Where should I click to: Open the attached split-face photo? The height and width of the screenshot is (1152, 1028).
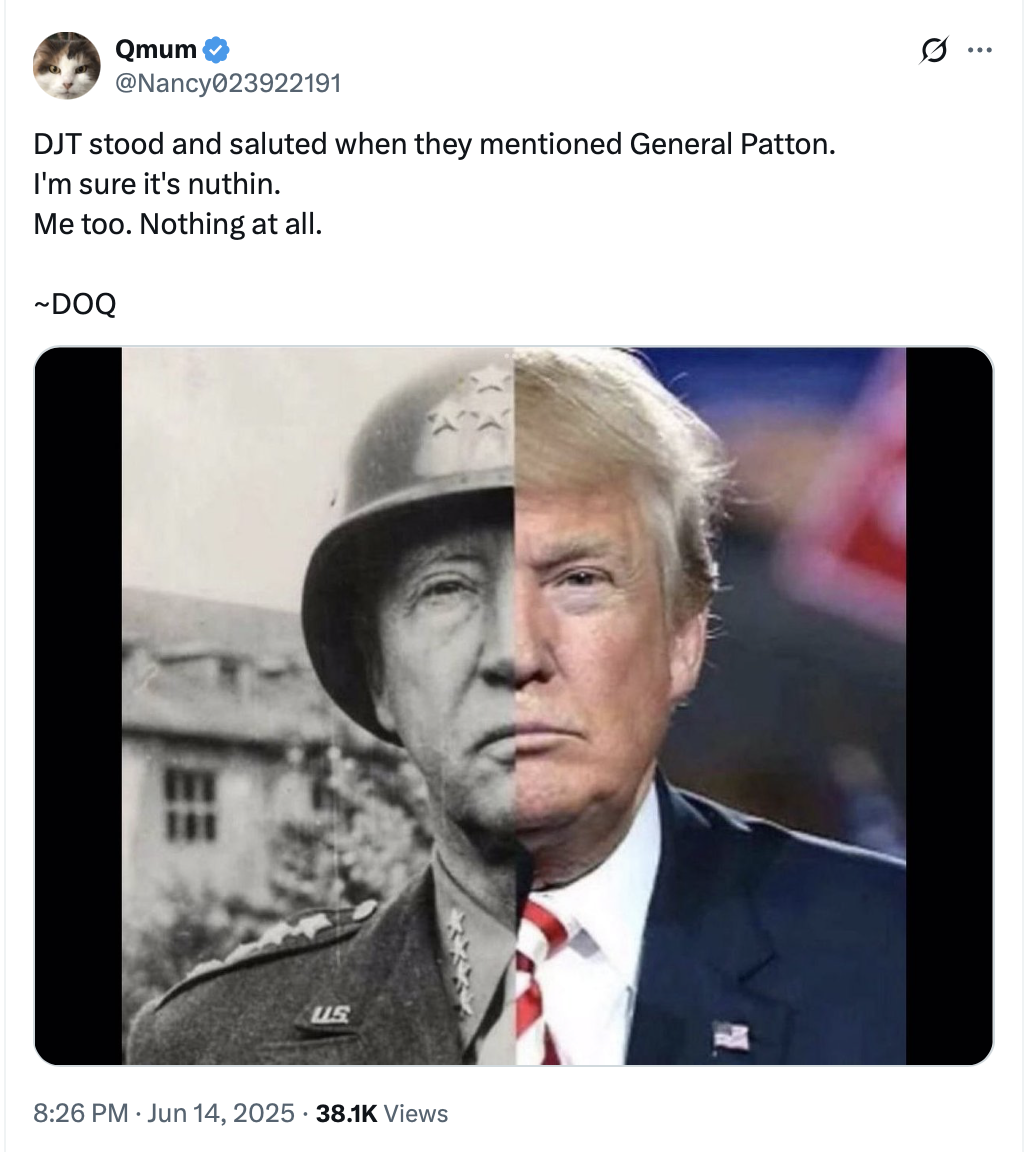pyautogui.click(x=514, y=705)
